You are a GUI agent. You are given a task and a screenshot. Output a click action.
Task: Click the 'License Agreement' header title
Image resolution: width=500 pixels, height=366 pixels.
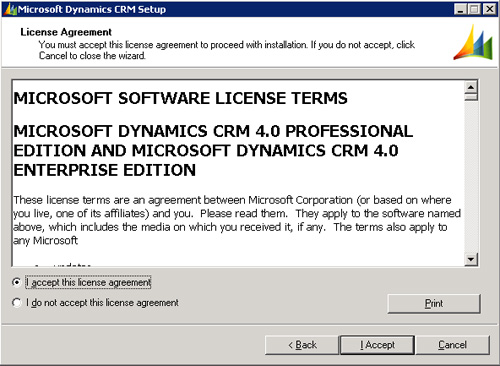[66, 32]
